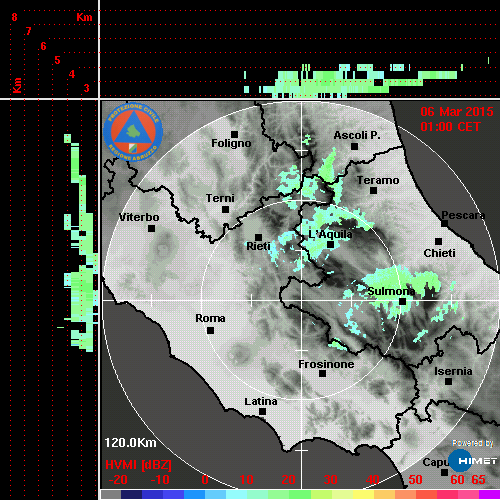
Task: Click the HIMET logo
Action: (x=472, y=461)
